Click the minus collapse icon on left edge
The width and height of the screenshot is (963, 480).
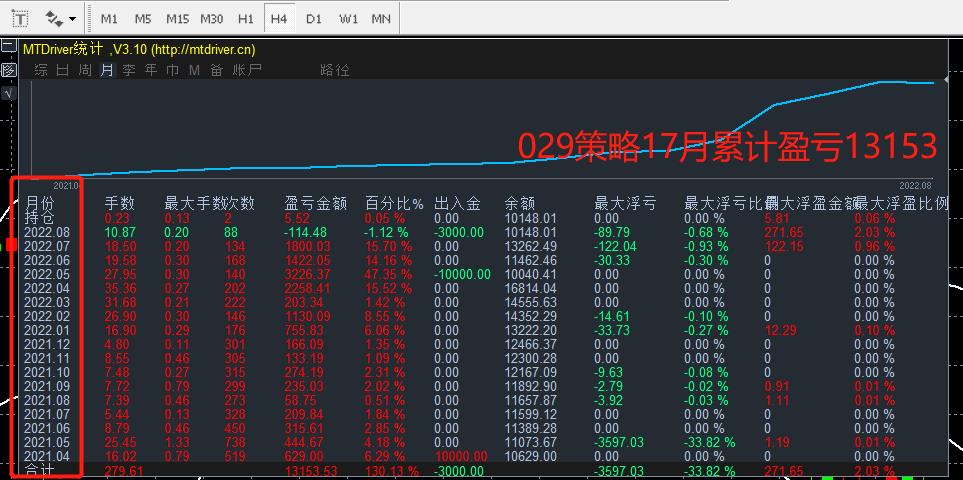(8, 47)
